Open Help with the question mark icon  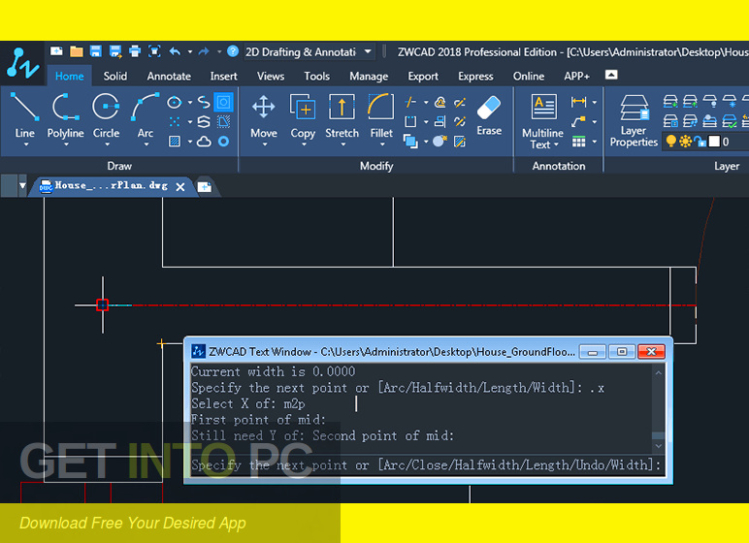click(233, 51)
